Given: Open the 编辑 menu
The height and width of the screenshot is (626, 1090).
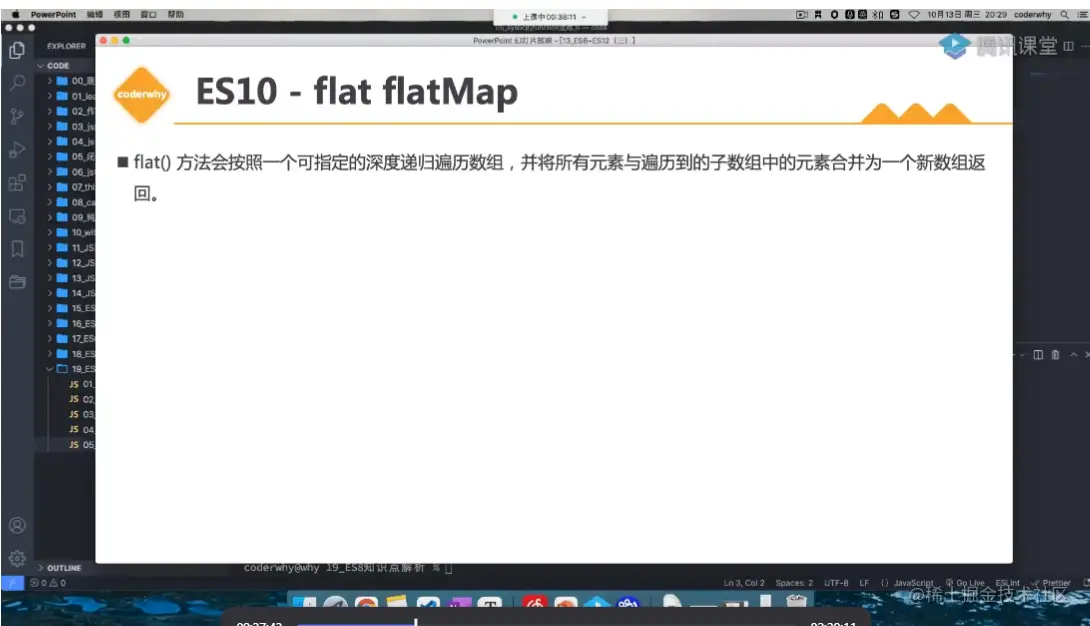Looking at the screenshot, I should [x=95, y=15].
